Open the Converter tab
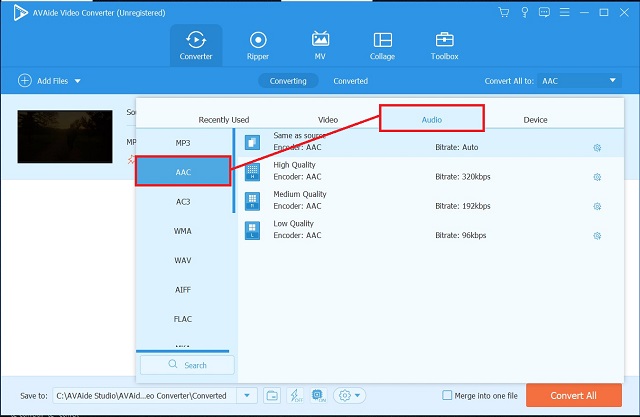 click(196, 45)
